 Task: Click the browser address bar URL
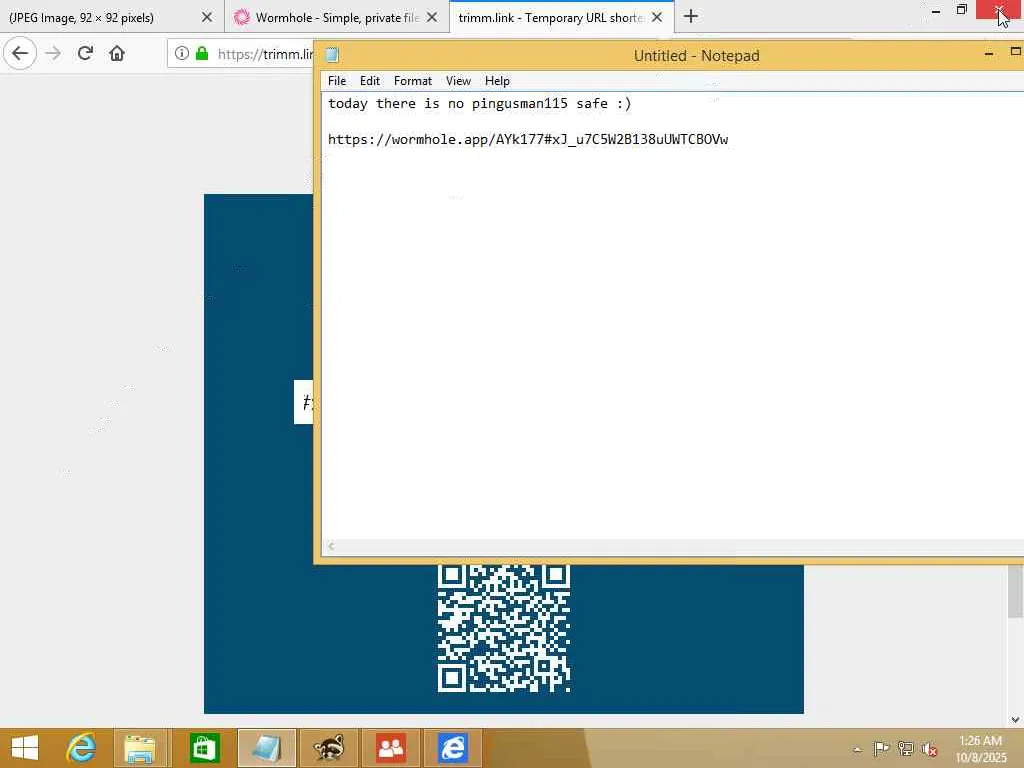coord(265,54)
